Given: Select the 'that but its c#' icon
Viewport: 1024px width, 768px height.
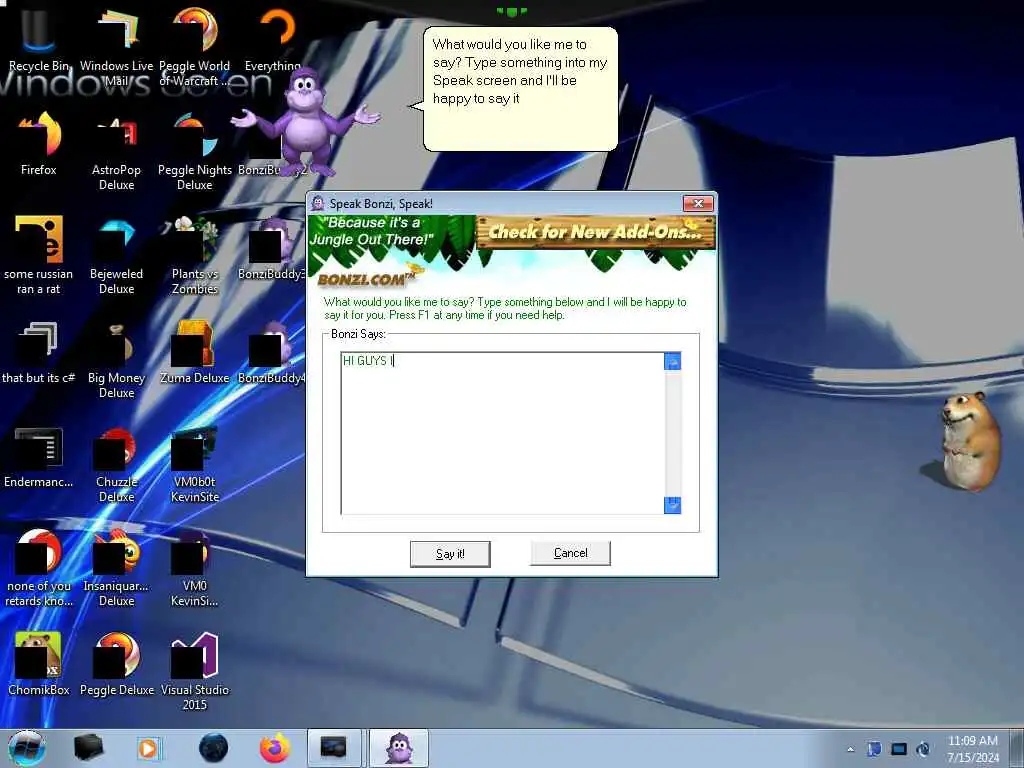Looking at the screenshot, I should (x=39, y=351).
